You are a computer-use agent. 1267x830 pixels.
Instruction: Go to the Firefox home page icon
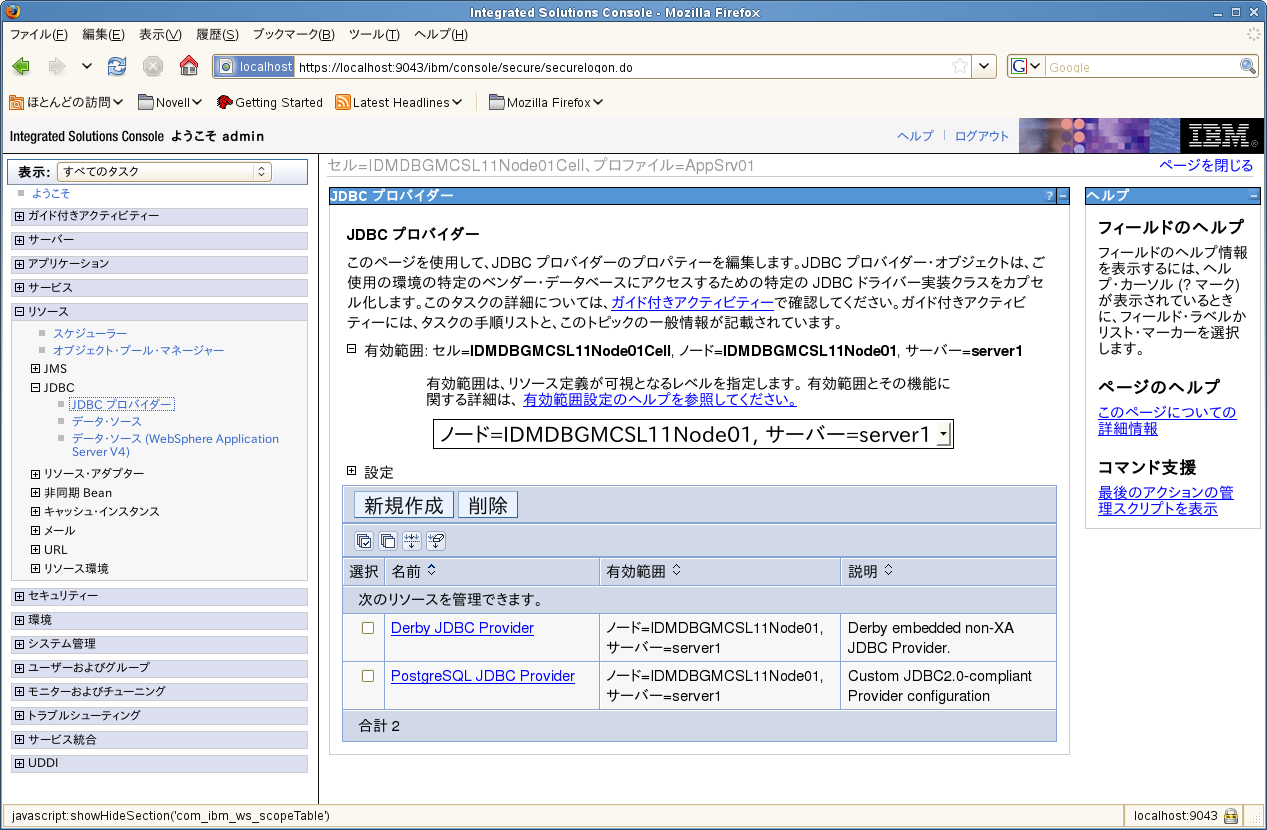pyautogui.click(x=188, y=66)
